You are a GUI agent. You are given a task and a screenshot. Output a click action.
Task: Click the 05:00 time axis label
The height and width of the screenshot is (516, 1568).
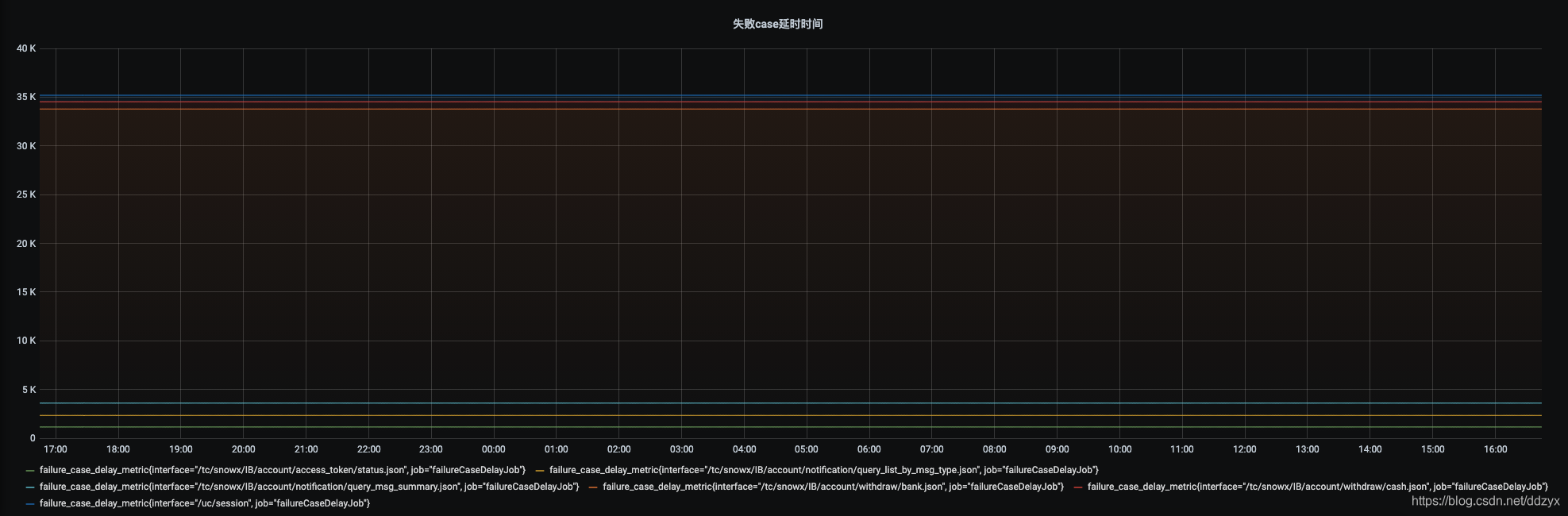807,449
